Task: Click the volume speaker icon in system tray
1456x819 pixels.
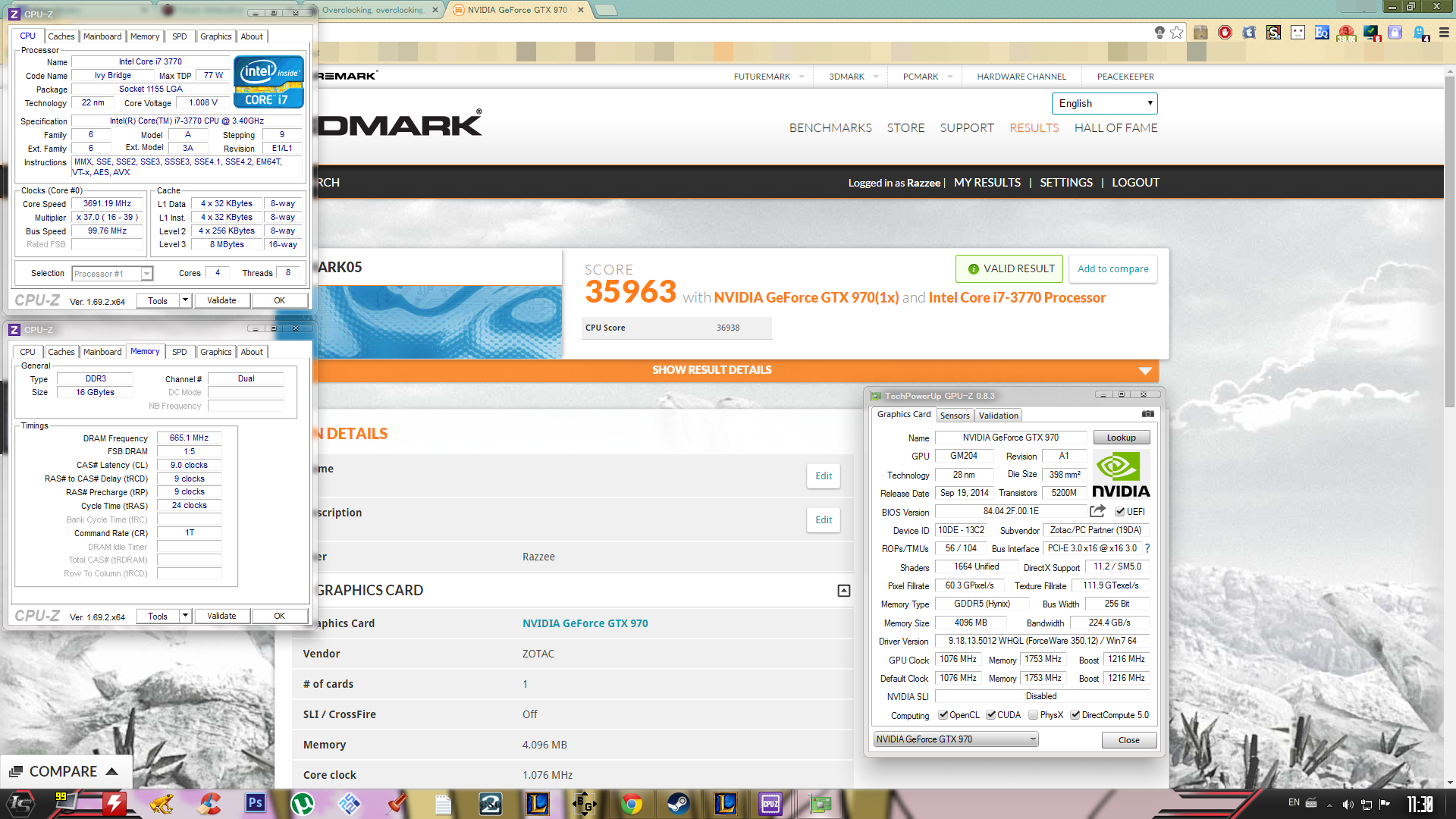Action: pyautogui.click(x=1348, y=804)
